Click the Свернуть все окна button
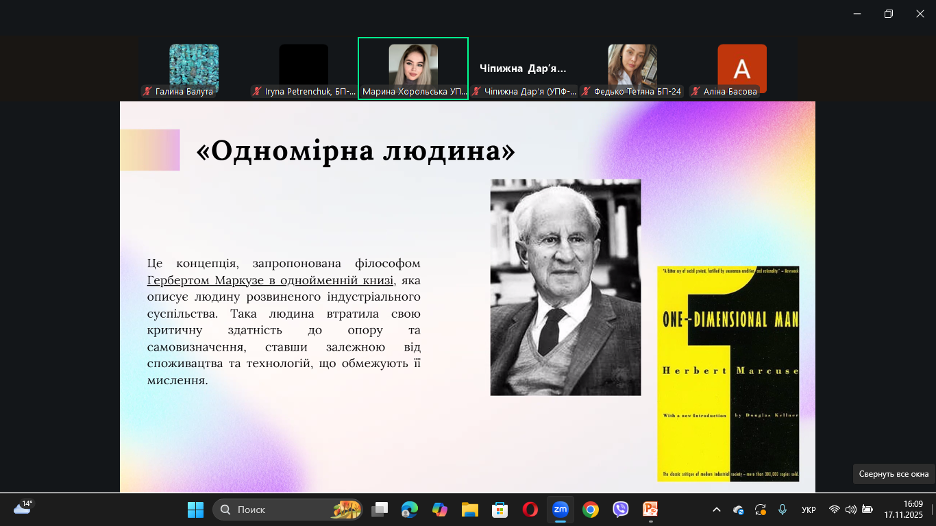 click(894, 474)
